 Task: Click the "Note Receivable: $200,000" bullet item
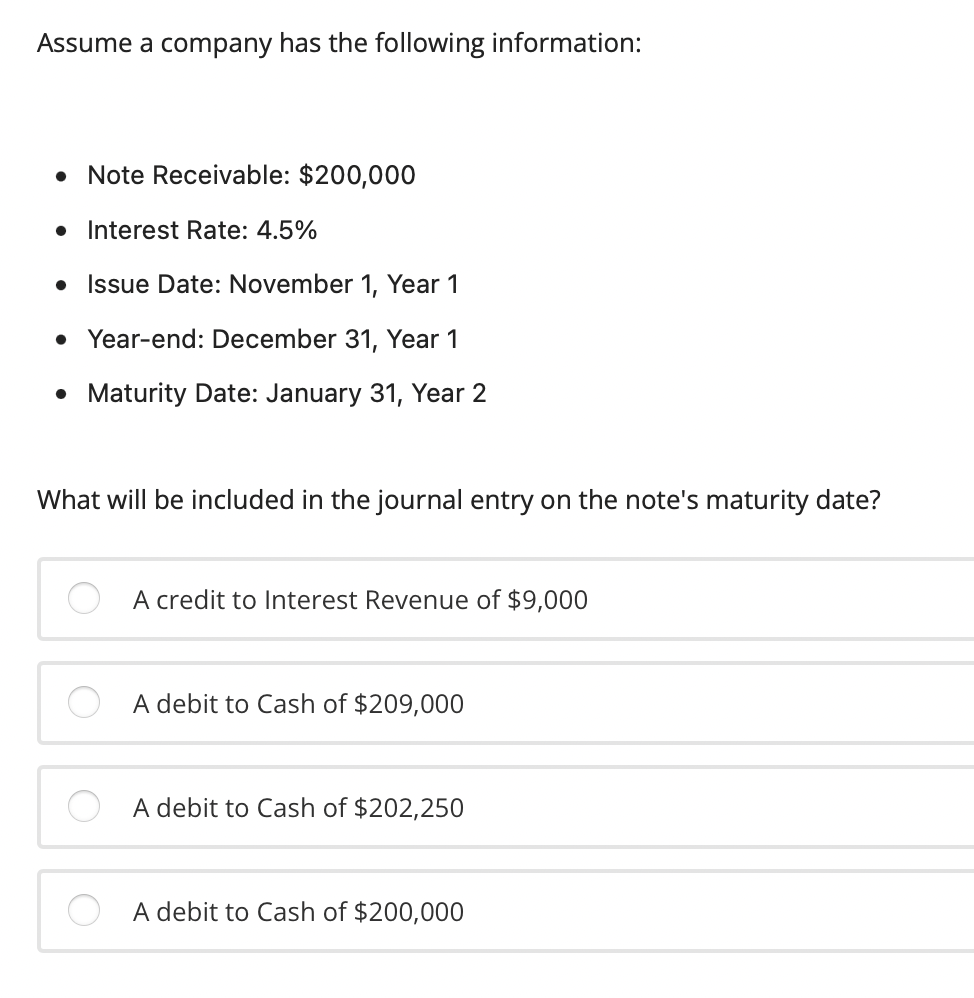[251, 175]
